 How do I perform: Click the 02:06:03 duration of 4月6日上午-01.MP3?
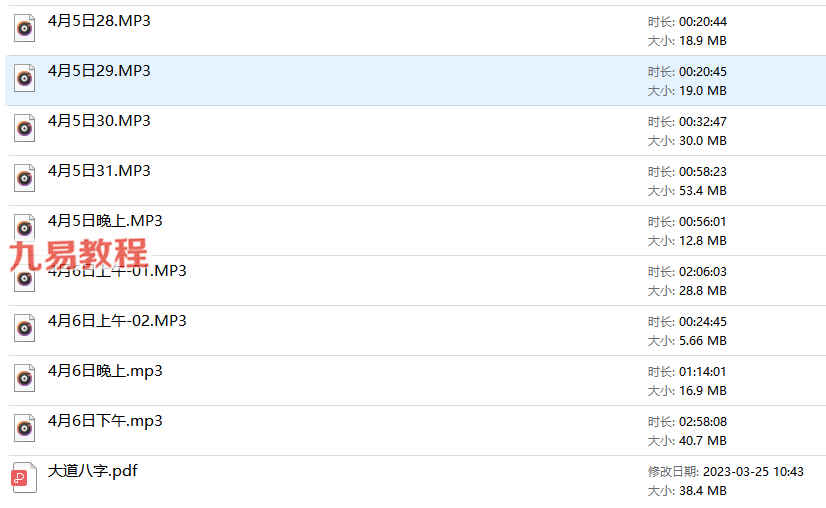tap(703, 271)
